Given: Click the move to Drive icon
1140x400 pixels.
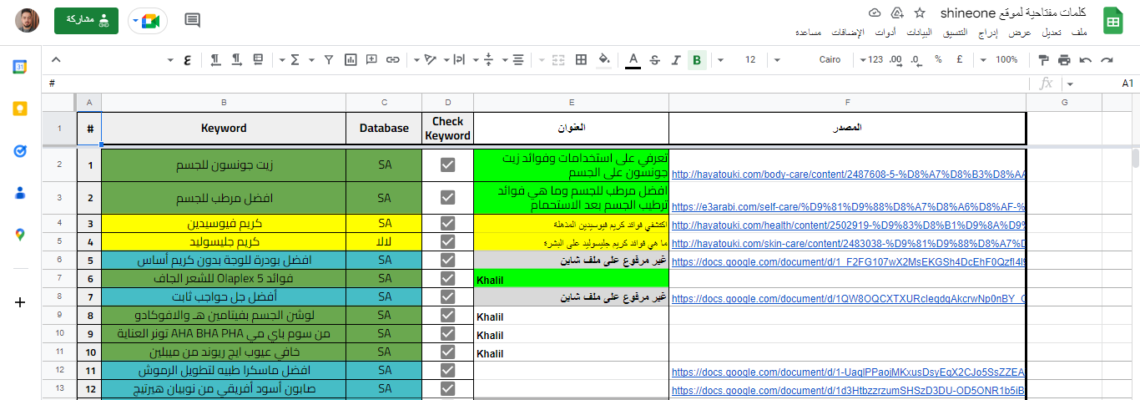Looking at the screenshot, I should pyautogui.click(x=897, y=13).
